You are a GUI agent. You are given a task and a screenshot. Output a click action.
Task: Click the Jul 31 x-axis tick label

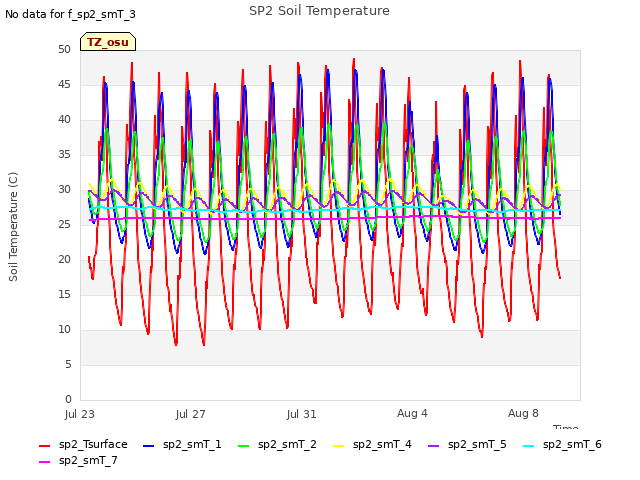(x=301, y=414)
